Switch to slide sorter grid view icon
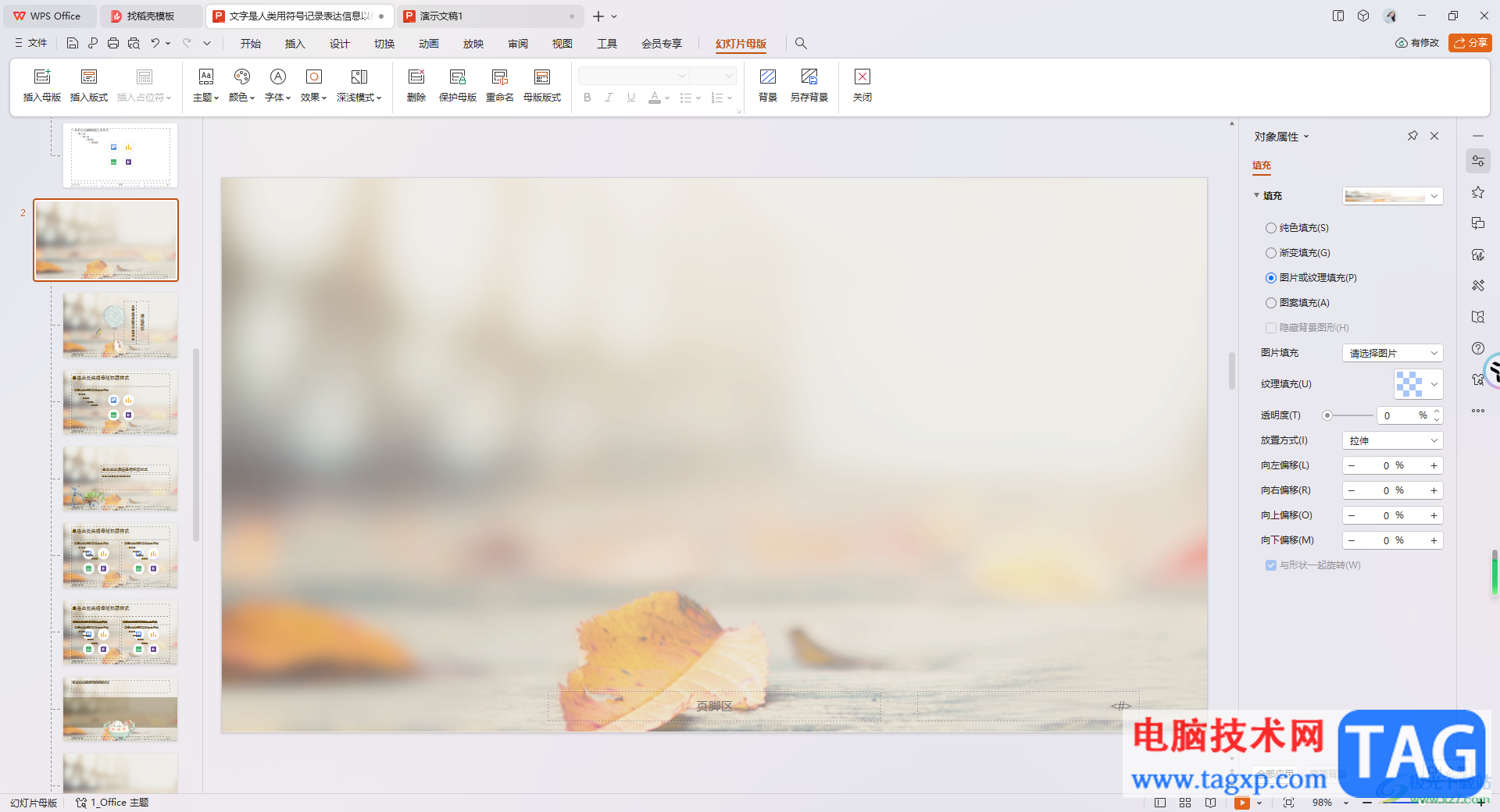1500x812 pixels. [x=1185, y=803]
